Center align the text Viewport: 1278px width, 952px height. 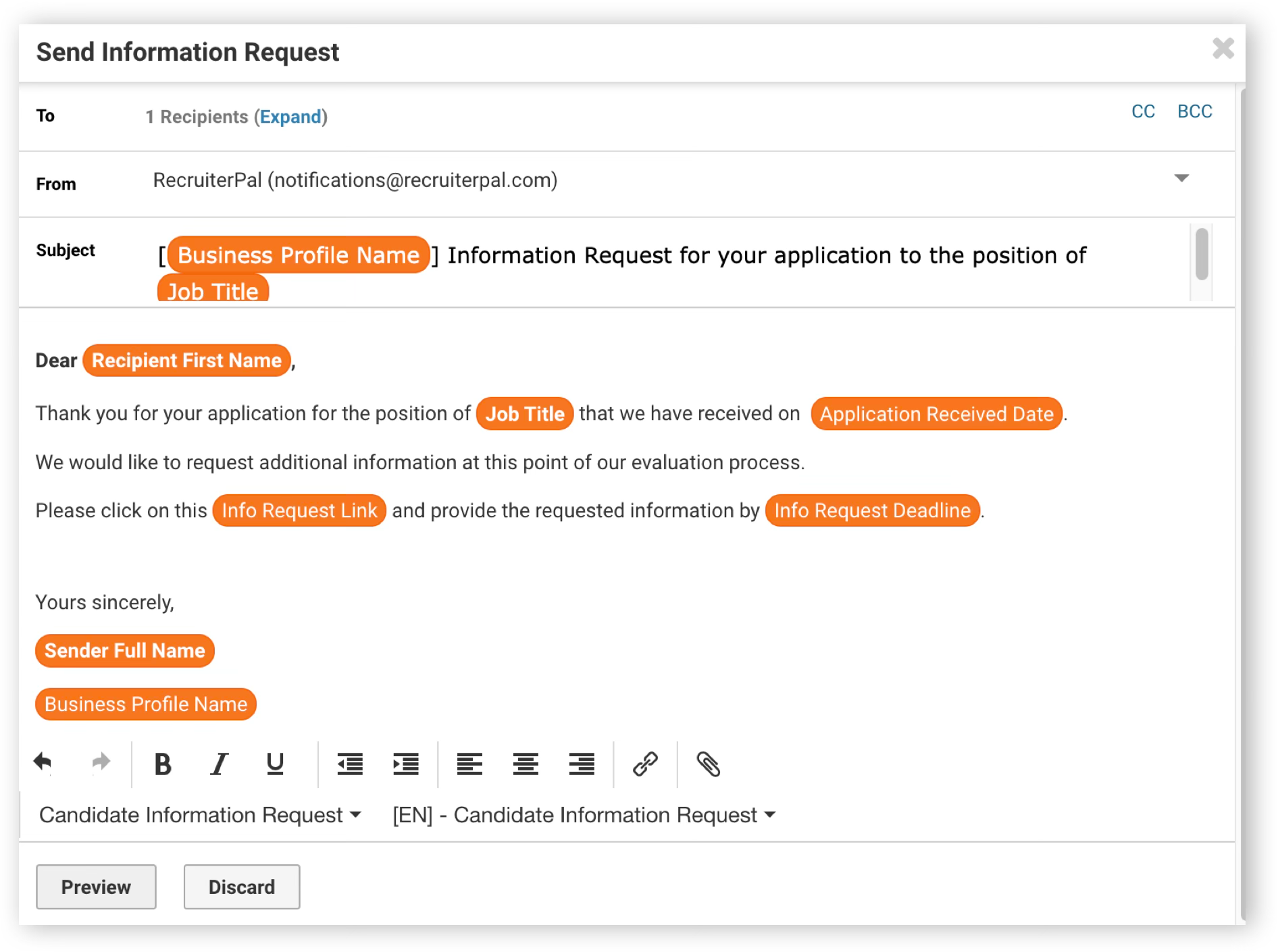(x=526, y=764)
